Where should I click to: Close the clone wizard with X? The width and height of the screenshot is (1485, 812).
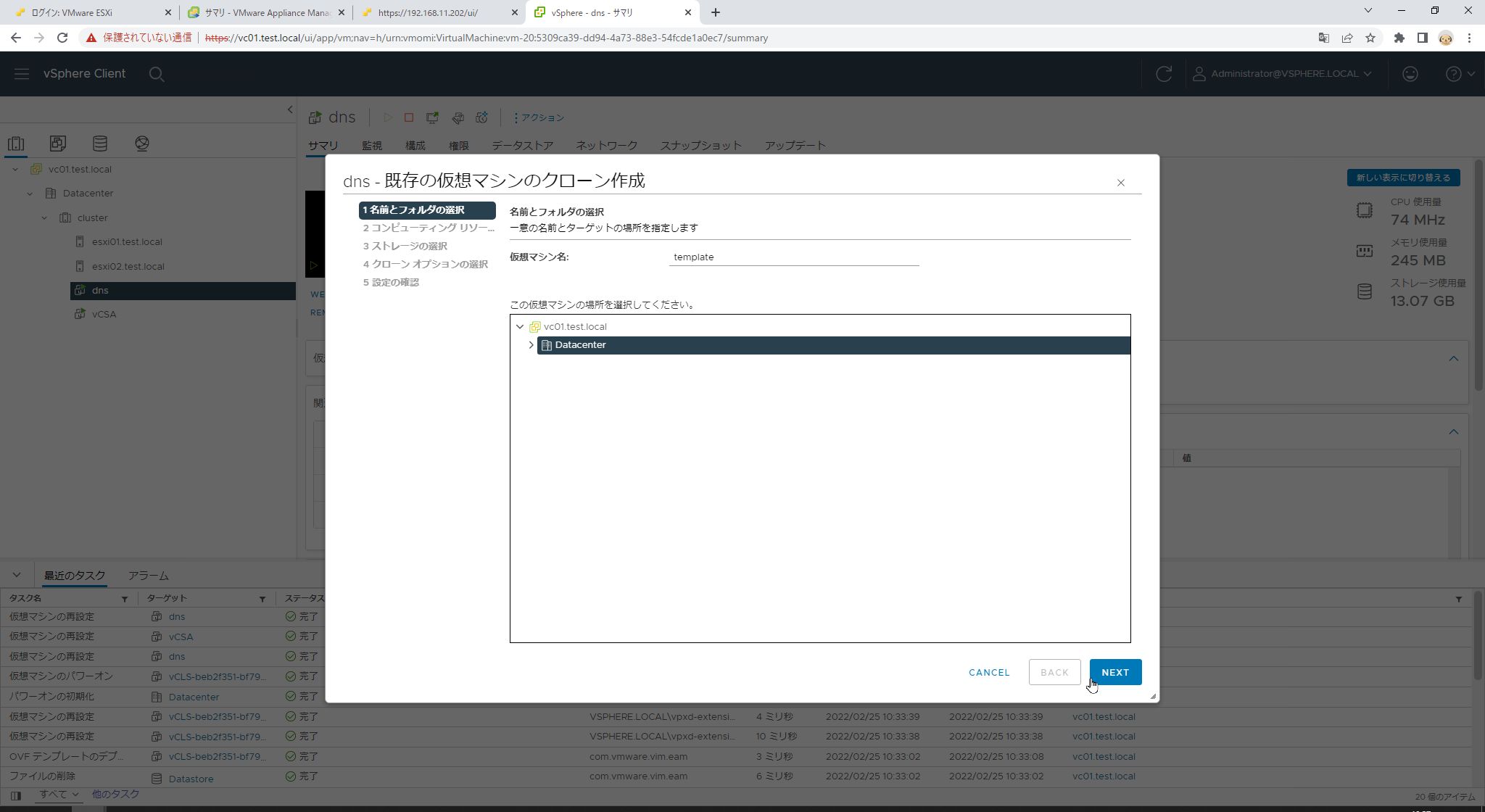1120,183
